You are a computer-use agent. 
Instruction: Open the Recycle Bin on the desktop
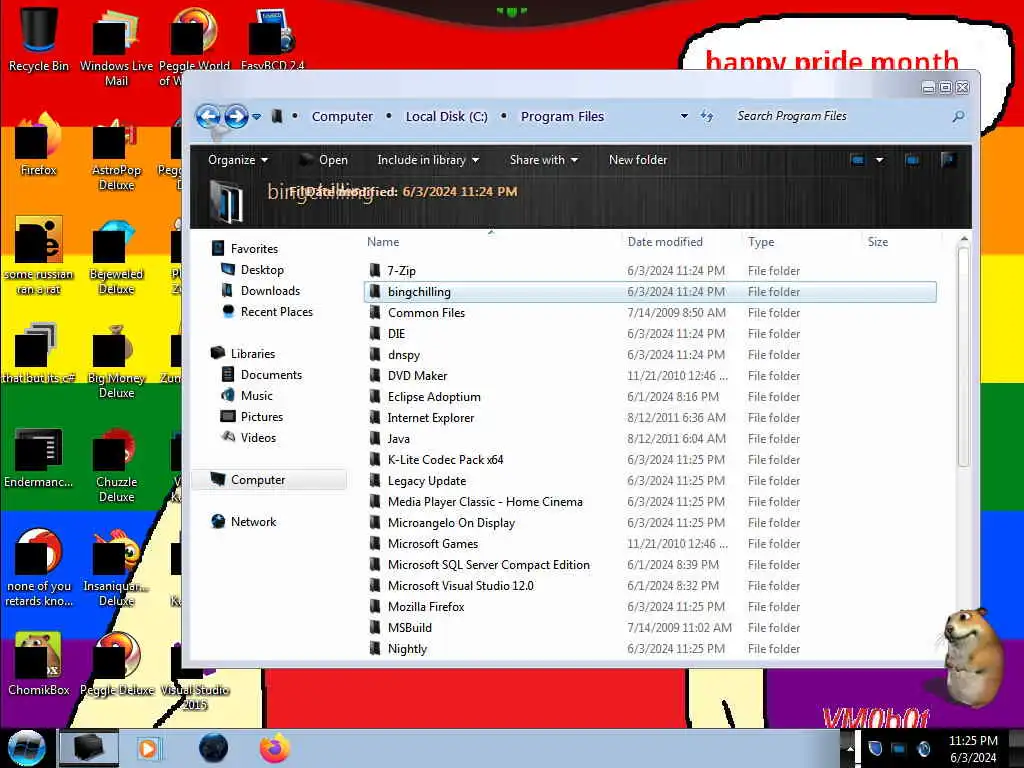pos(38,39)
